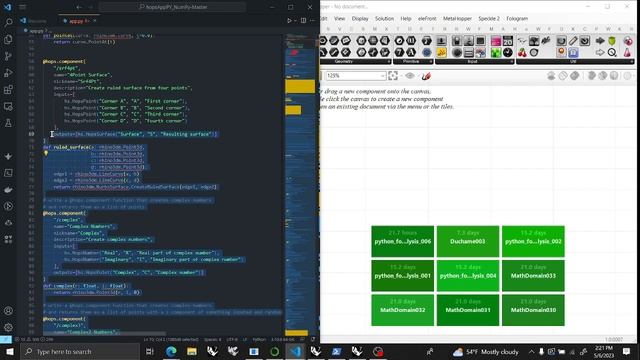Image resolution: width=640 pixels, height=360 pixels.
Task: Open Source Control in VS Code activity bar
Action: coord(8,56)
